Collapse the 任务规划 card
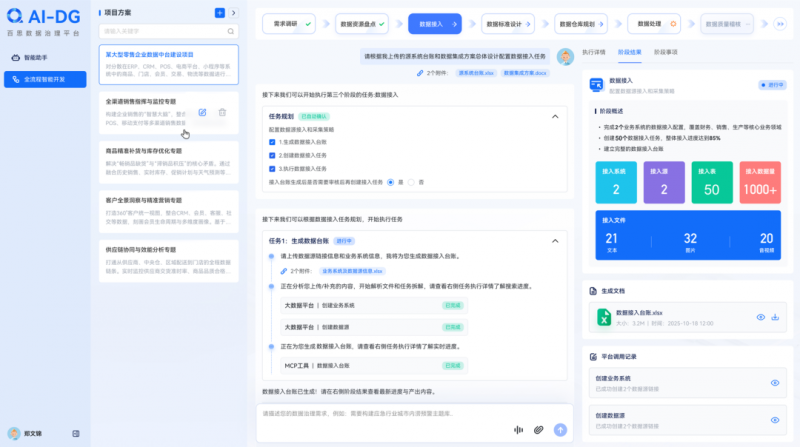 tap(555, 116)
